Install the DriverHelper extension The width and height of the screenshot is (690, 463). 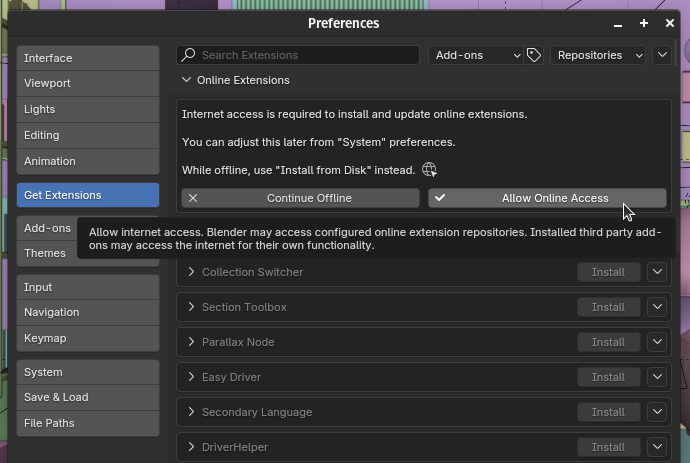coord(608,447)
